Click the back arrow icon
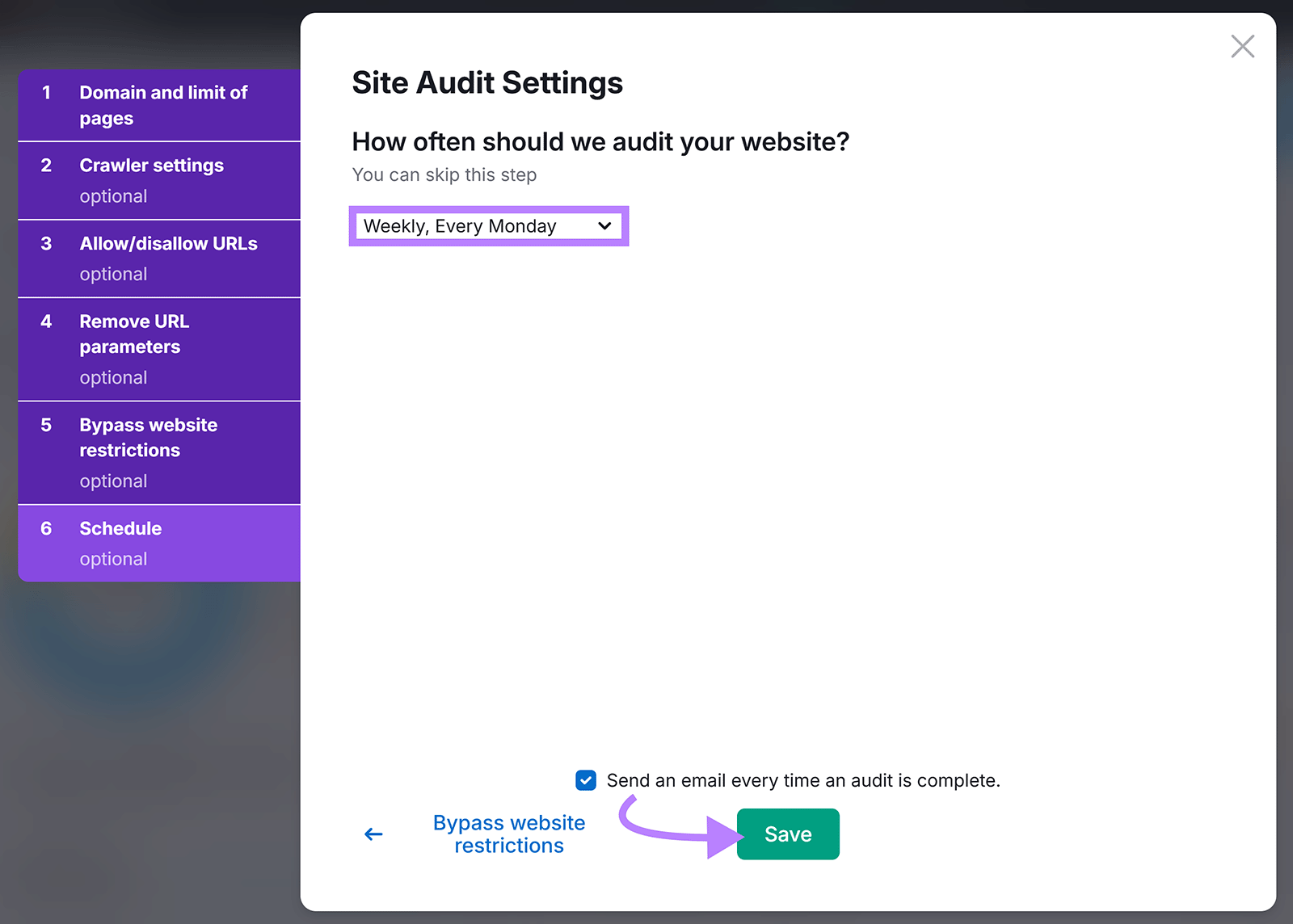1293x924 pixels. pos(373,834)
